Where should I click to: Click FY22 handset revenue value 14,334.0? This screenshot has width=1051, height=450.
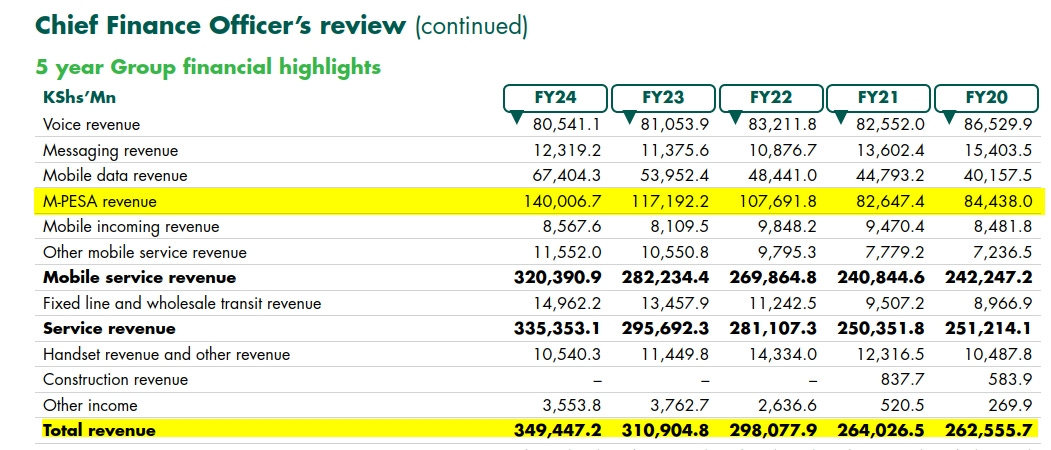783,355
